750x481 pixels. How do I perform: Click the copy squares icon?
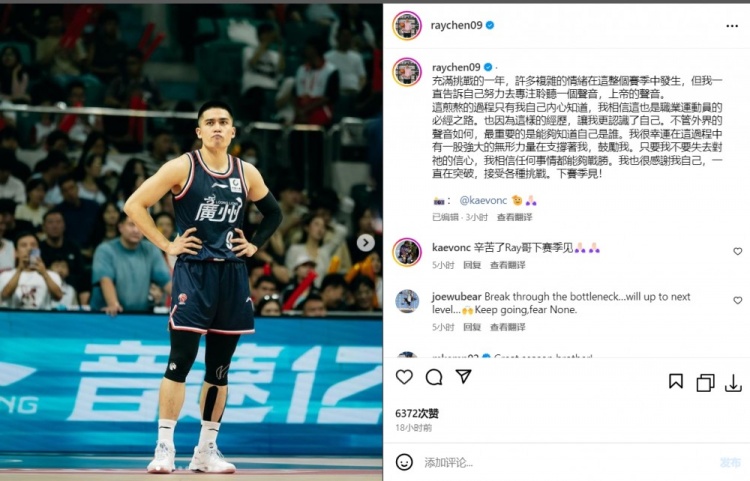tap(705, 383)
